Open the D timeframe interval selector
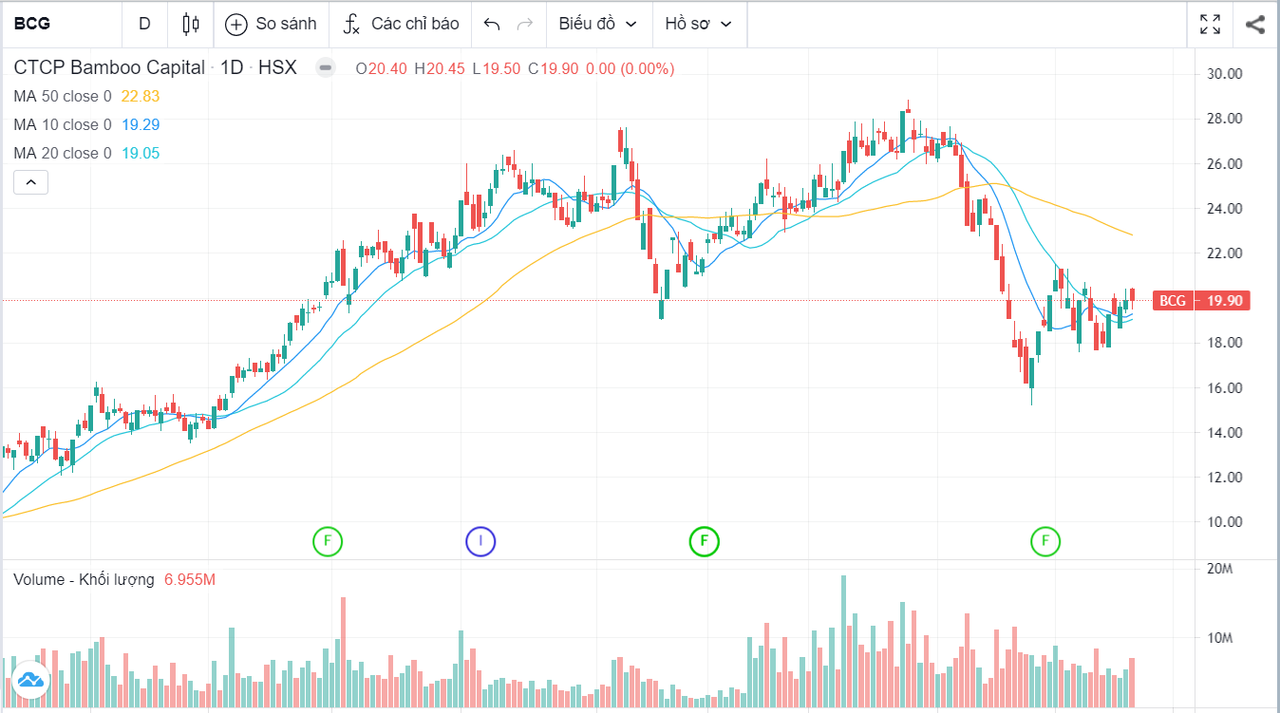This screenshot has height=713, width=1280. (144, 23)
